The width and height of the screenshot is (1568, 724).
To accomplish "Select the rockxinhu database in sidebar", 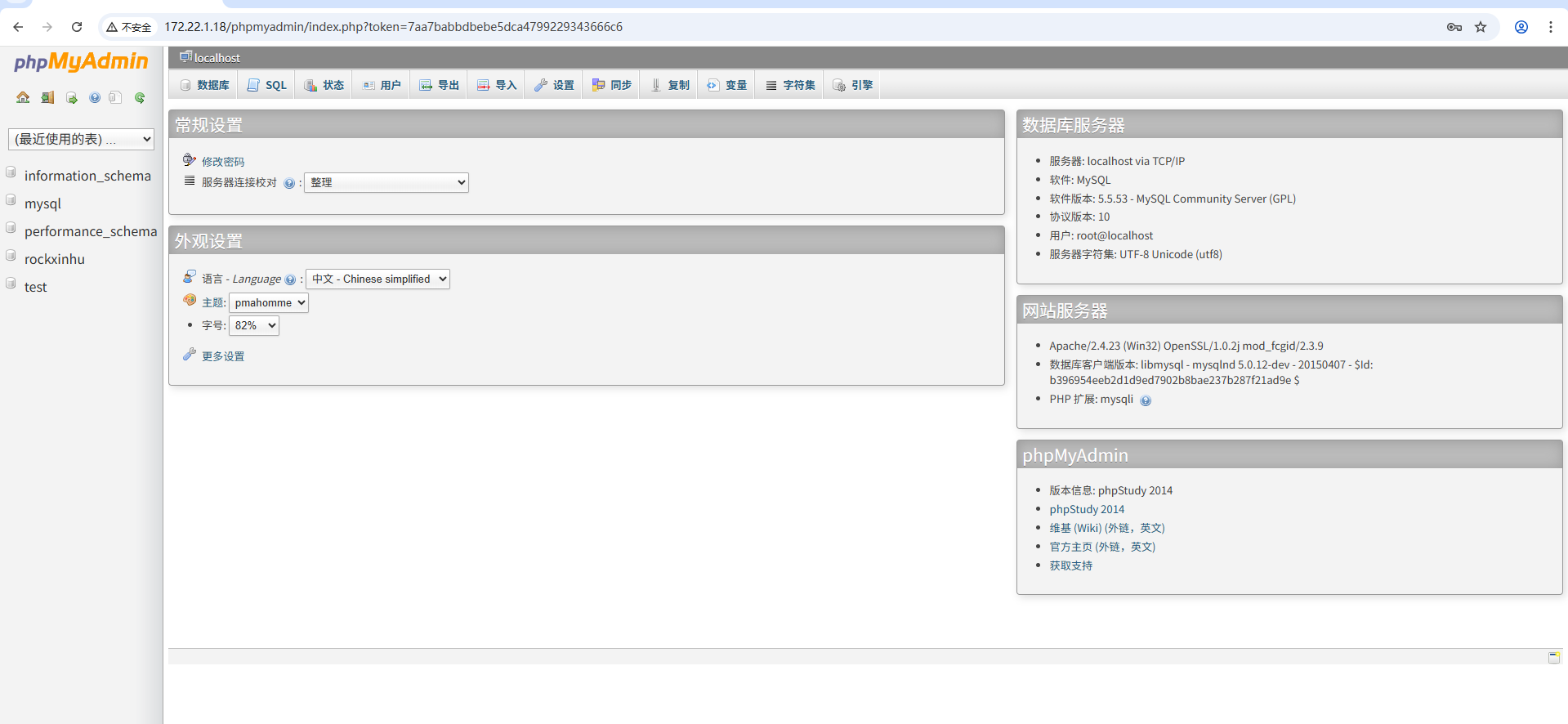I will (55, 259).
